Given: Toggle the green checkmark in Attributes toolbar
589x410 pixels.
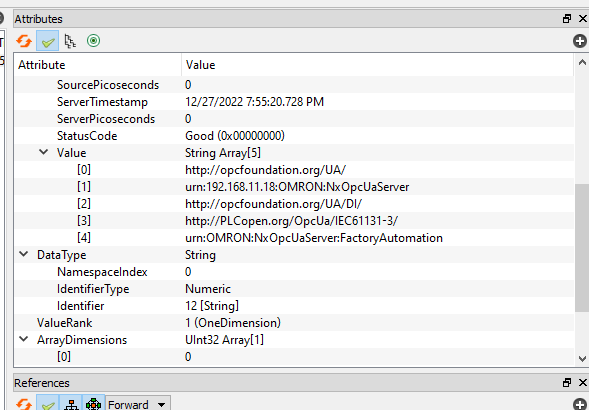Looking at the screenshot, I should click(48, 41).
